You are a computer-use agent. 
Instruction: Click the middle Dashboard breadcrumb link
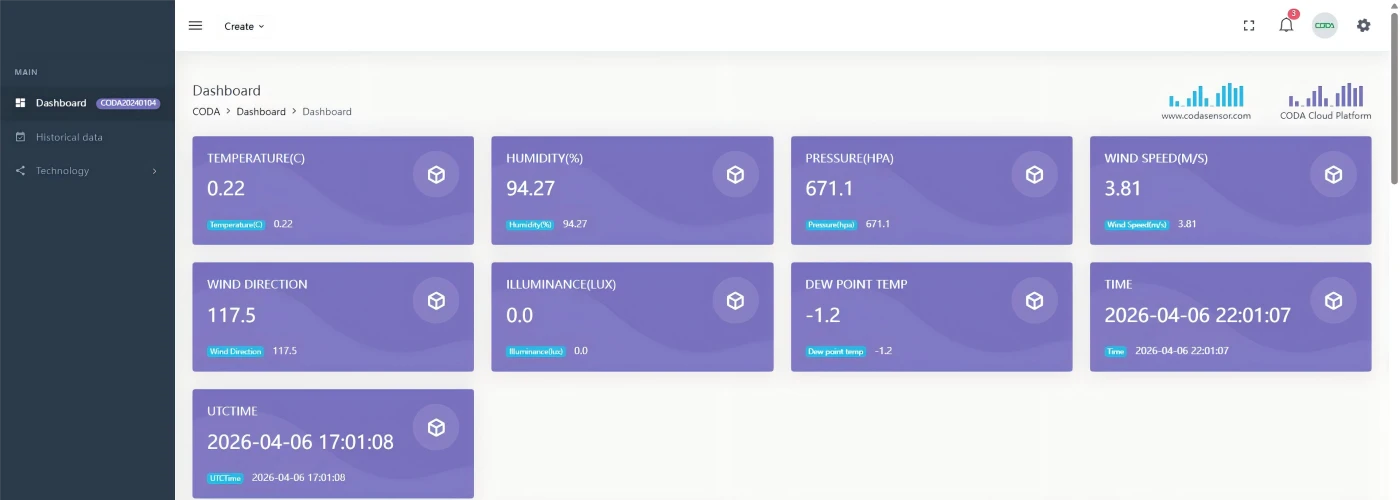coord(261,112)
